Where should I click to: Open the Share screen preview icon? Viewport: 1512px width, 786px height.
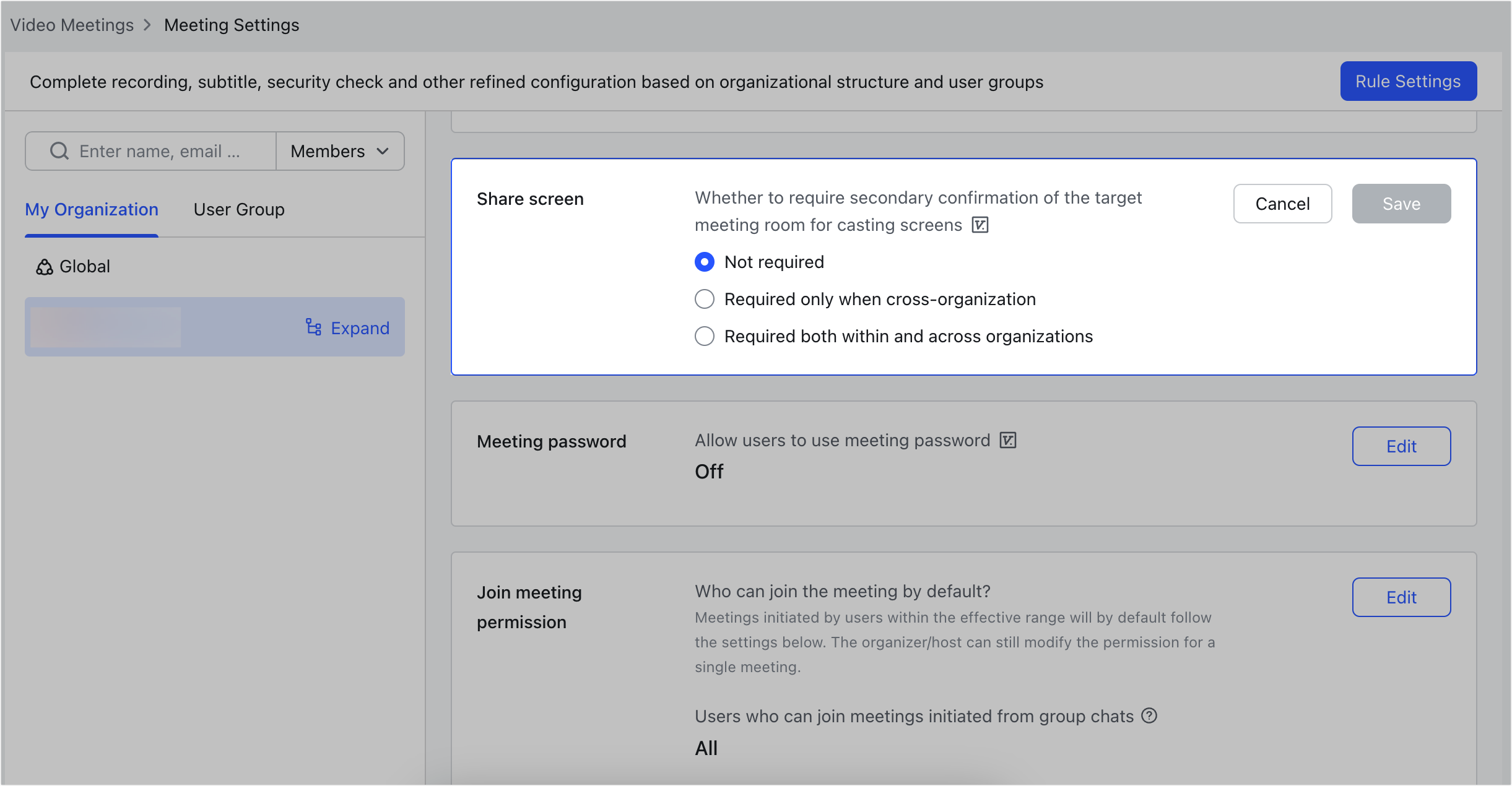tap(980, 225)
